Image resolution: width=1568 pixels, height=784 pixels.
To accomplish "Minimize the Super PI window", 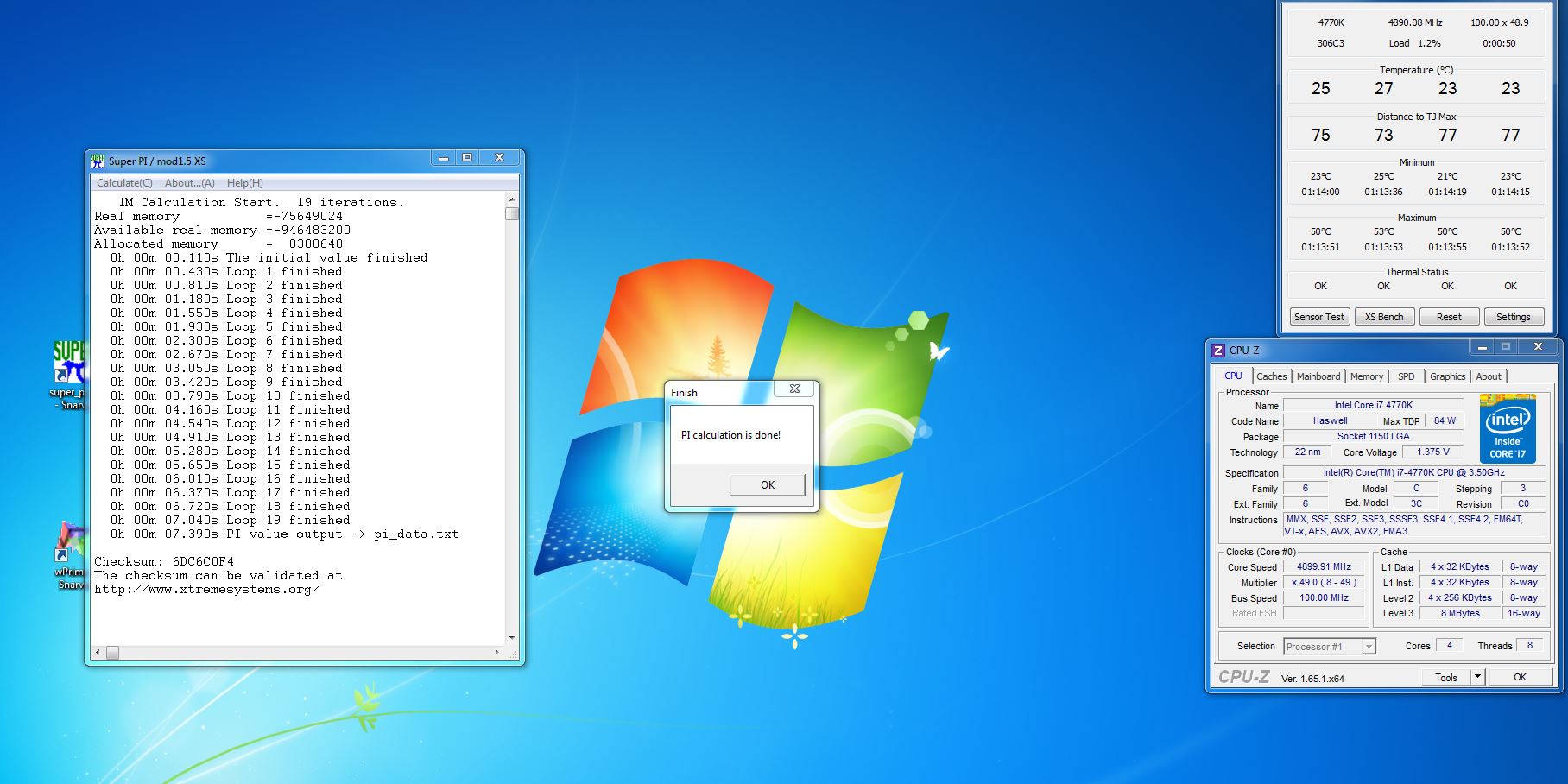I will coord(444,158).
